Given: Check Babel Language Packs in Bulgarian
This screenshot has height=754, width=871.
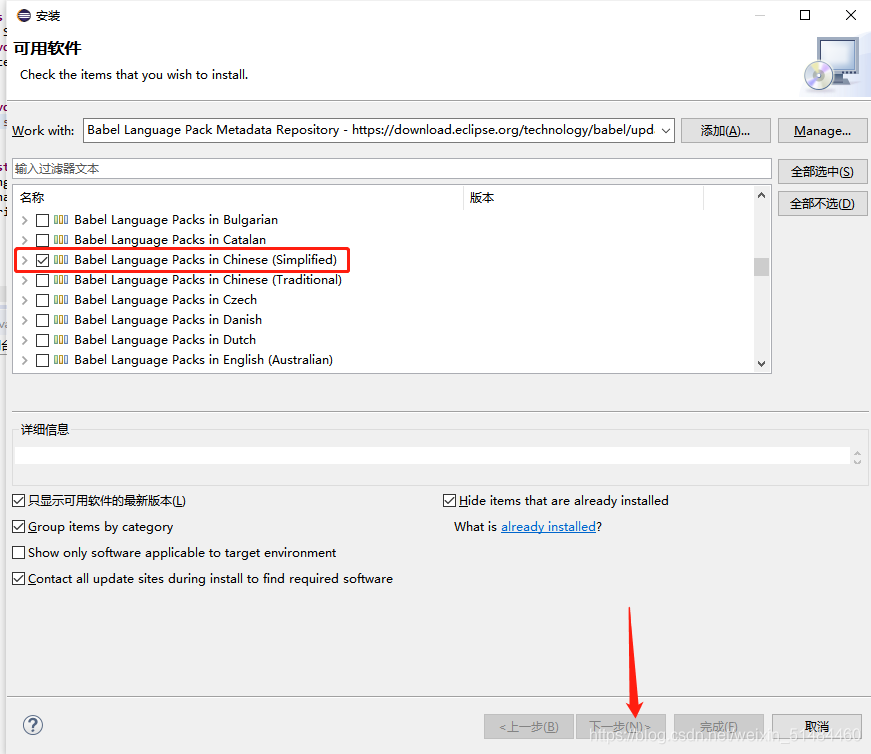Looking at the screenshot, I should click(x=42, y=220).
